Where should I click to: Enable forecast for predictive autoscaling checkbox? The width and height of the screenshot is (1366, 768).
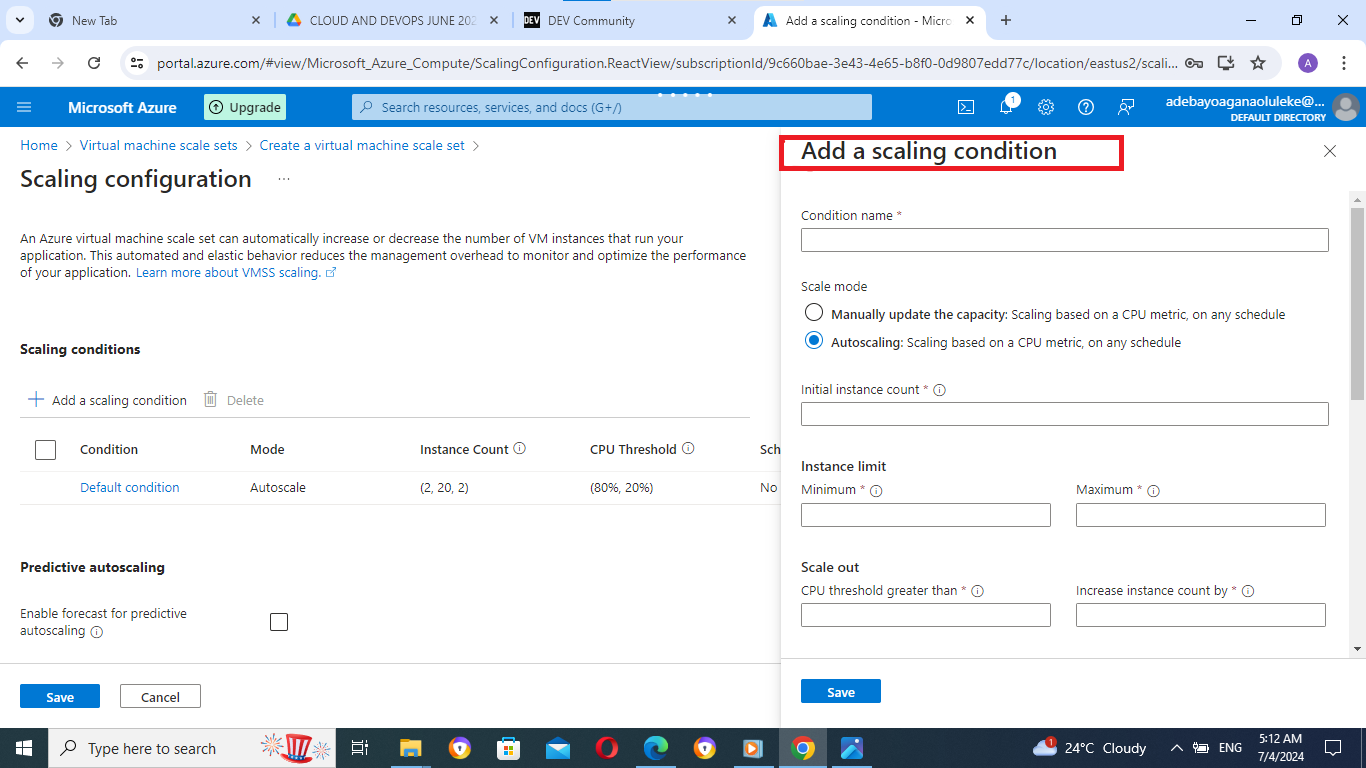279,622
